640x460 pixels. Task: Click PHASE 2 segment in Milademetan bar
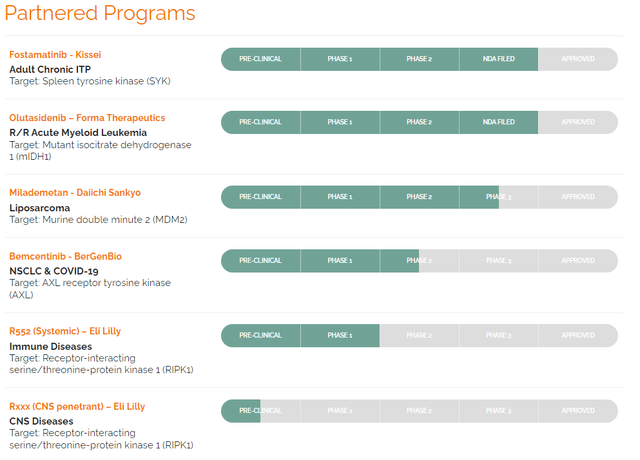[x=419, y=197]
